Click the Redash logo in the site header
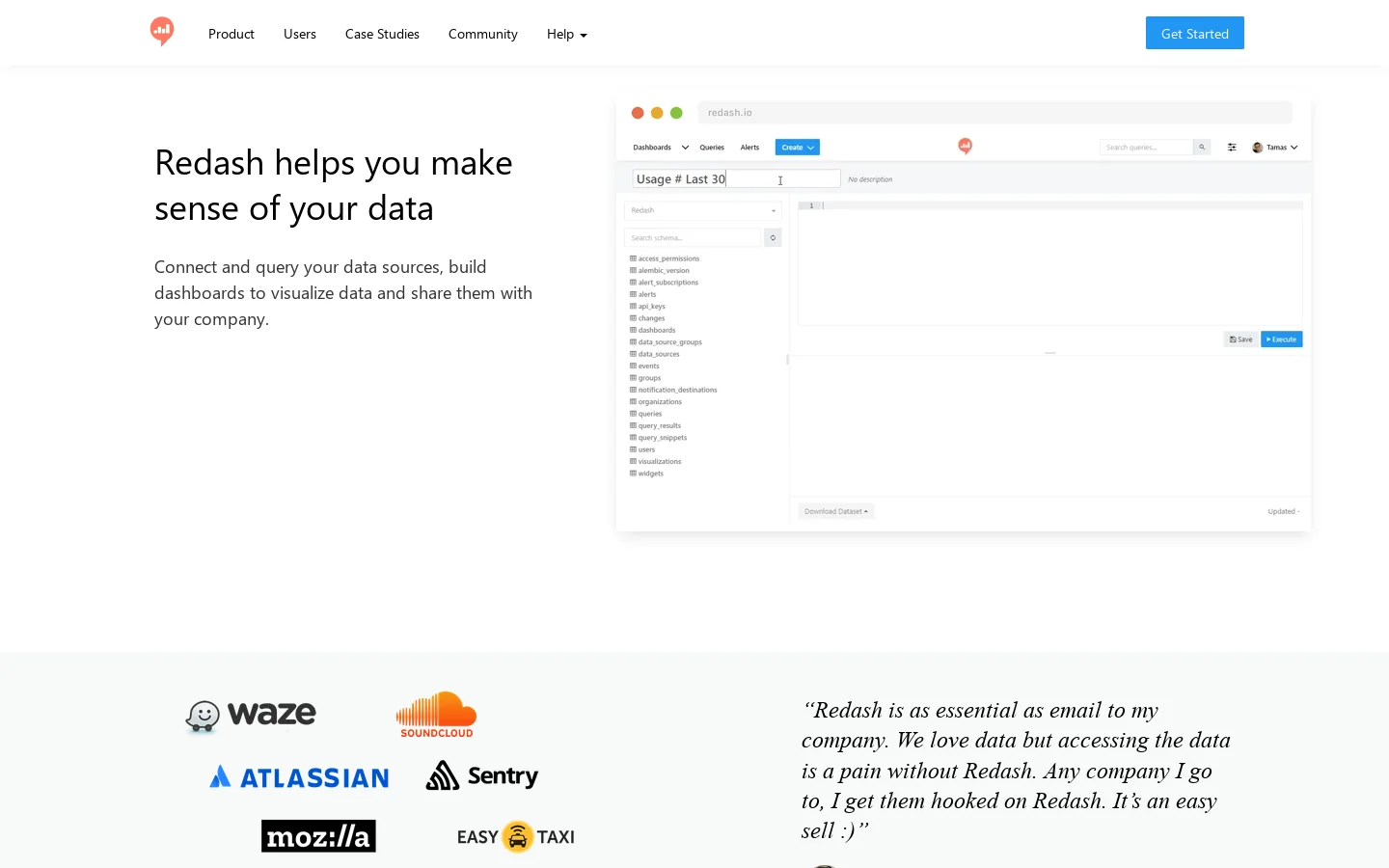 [x=162, y=32]
